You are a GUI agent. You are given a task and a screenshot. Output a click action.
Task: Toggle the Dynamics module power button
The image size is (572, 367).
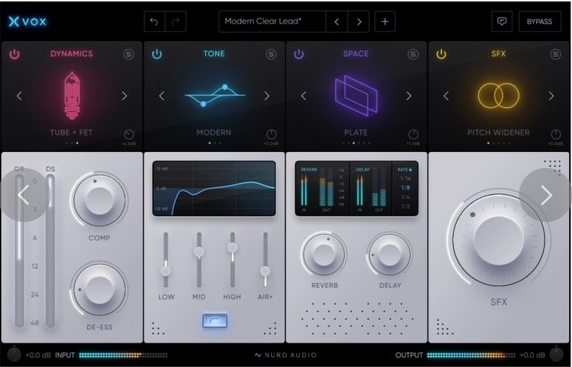pos(14,54)
